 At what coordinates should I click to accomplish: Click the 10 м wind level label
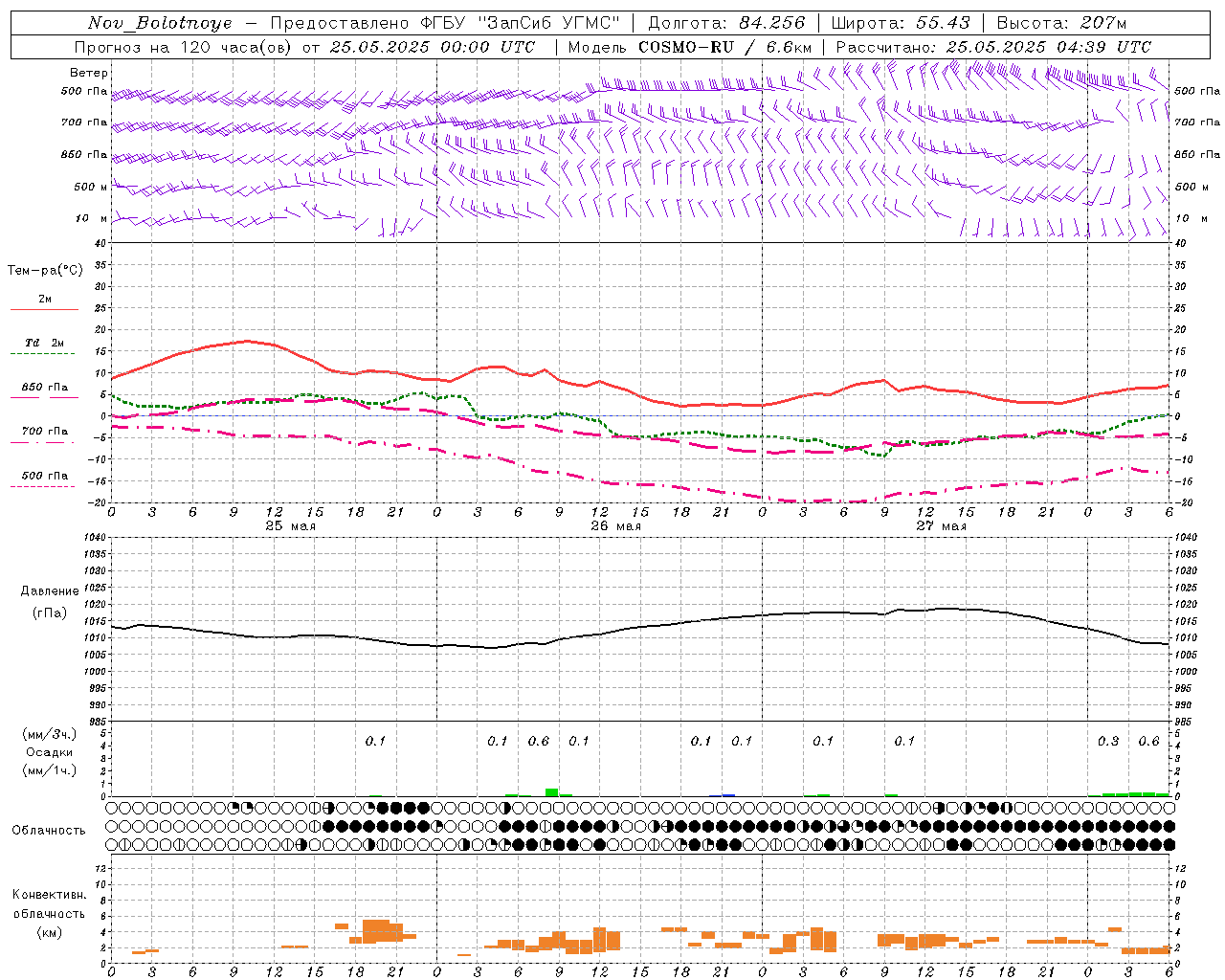(91, 219)
